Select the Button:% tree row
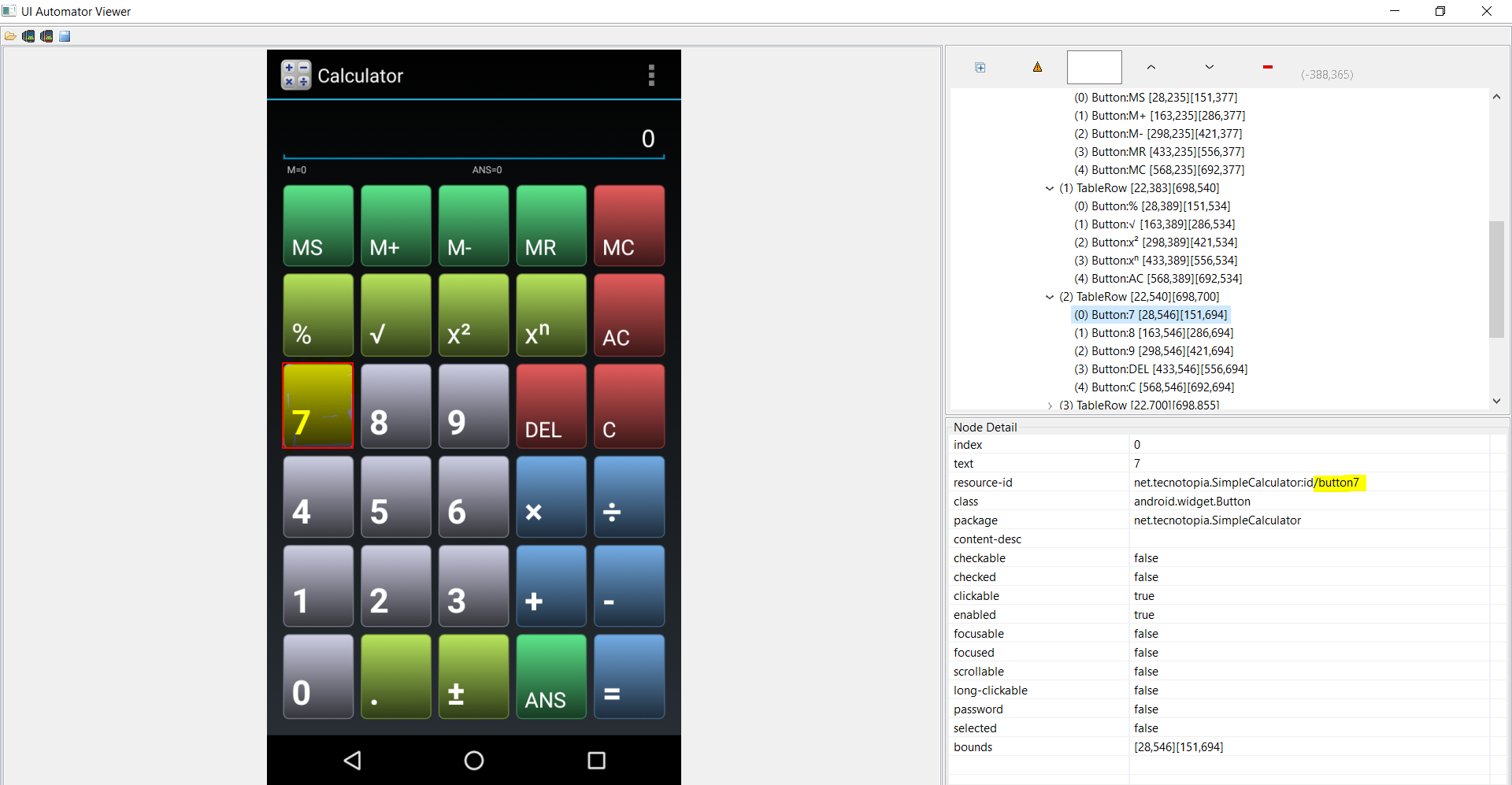Image resolution: width=1512 pixels, height=785 pixels. [1152, 206]
